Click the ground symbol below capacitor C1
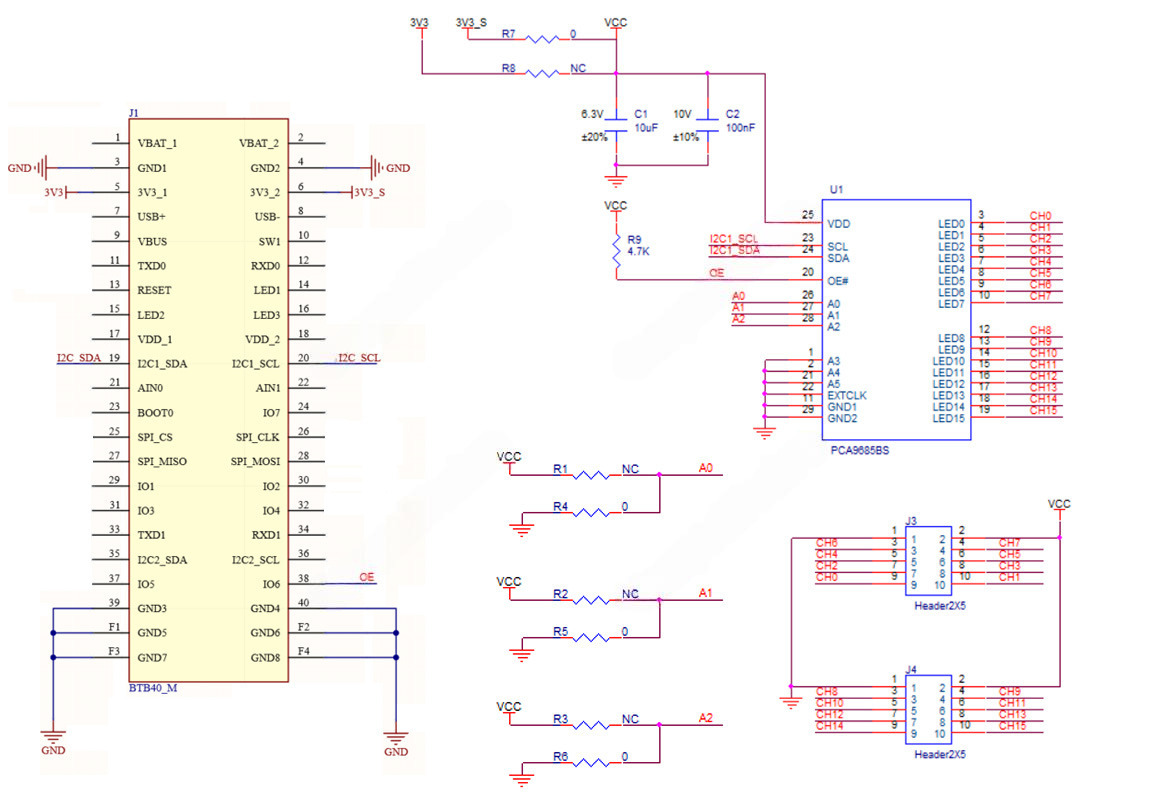 tap(617, 181)
